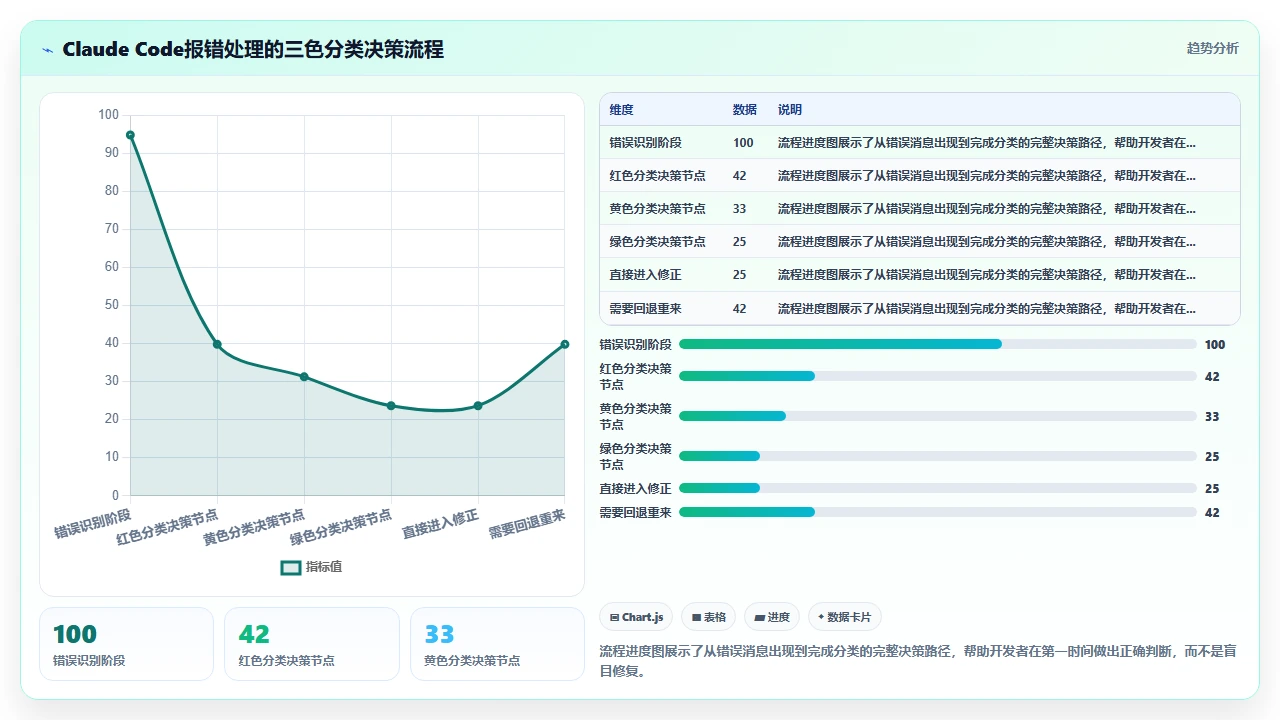1280x720 pixels.
Task: Click the 需要回退重来 progress bar
Action: [x=937, y=512]
